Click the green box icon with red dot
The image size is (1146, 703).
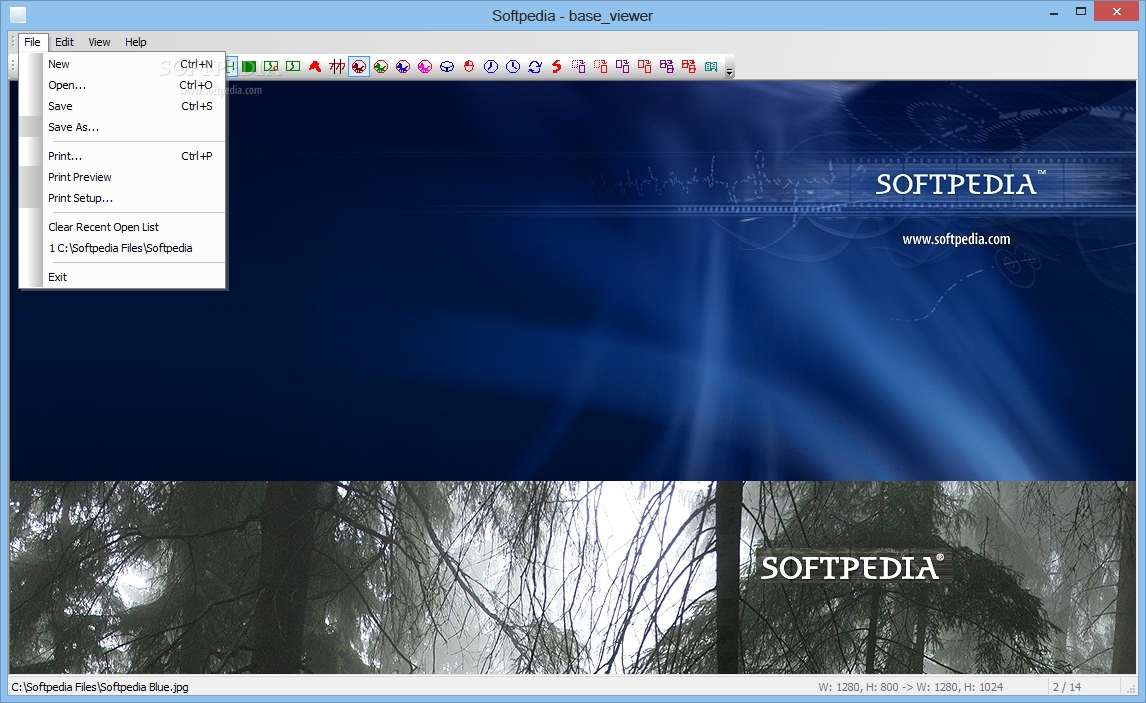(271, 66)
